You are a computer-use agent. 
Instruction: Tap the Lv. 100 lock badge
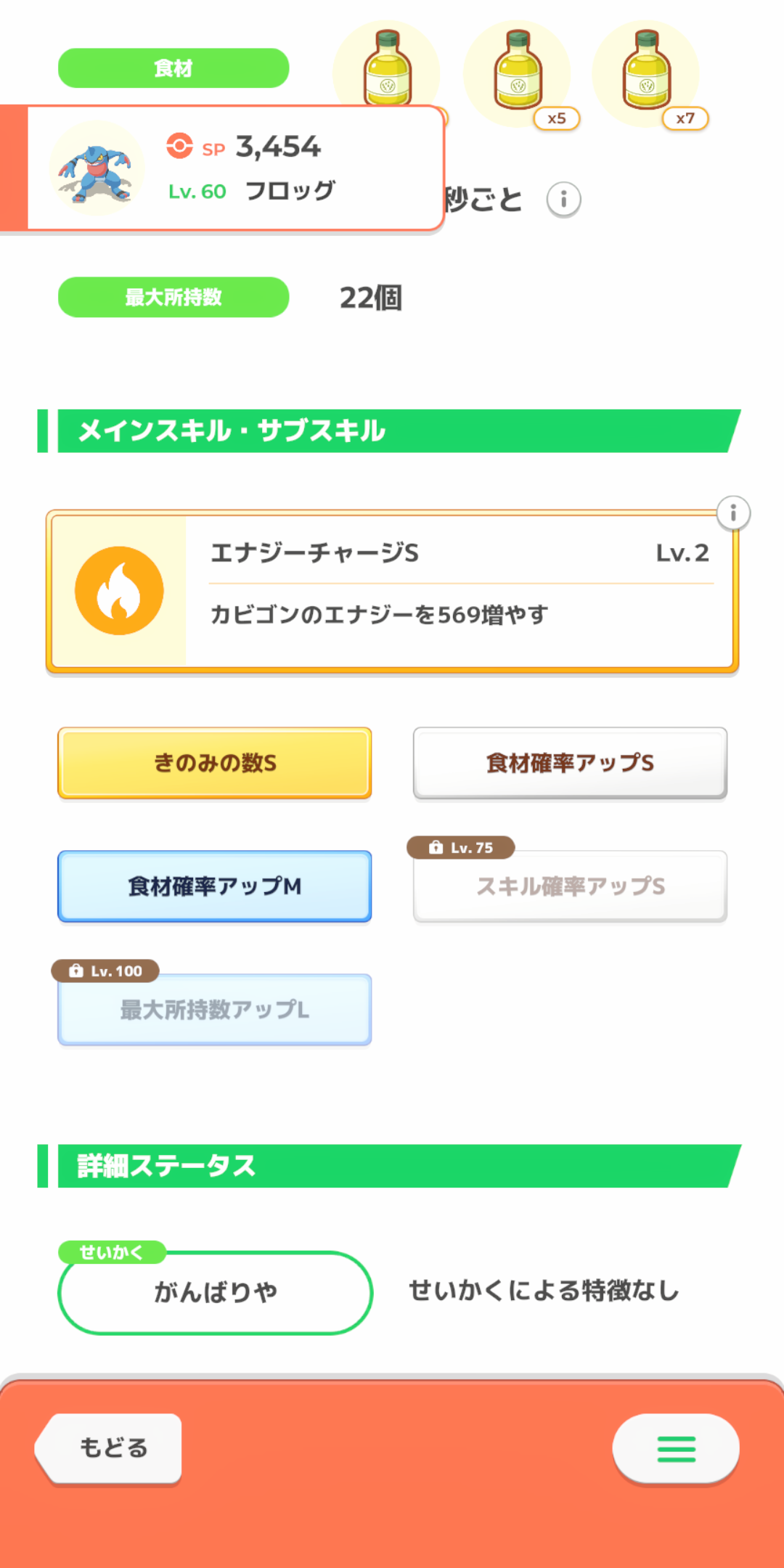pos(105,971)
